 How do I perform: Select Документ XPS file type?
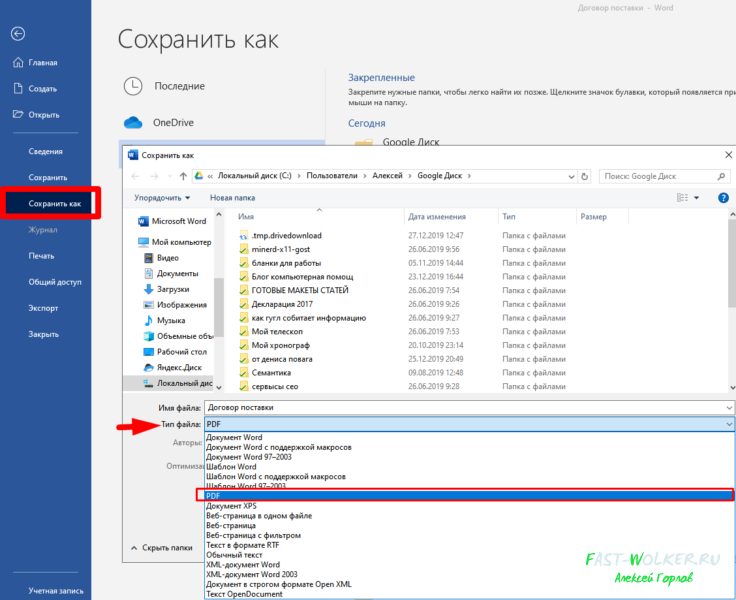pyautogui.click(x=231, y=506)
